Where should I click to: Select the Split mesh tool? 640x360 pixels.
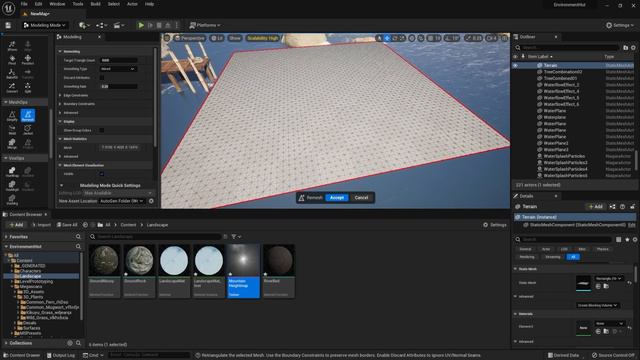point(28,87)
